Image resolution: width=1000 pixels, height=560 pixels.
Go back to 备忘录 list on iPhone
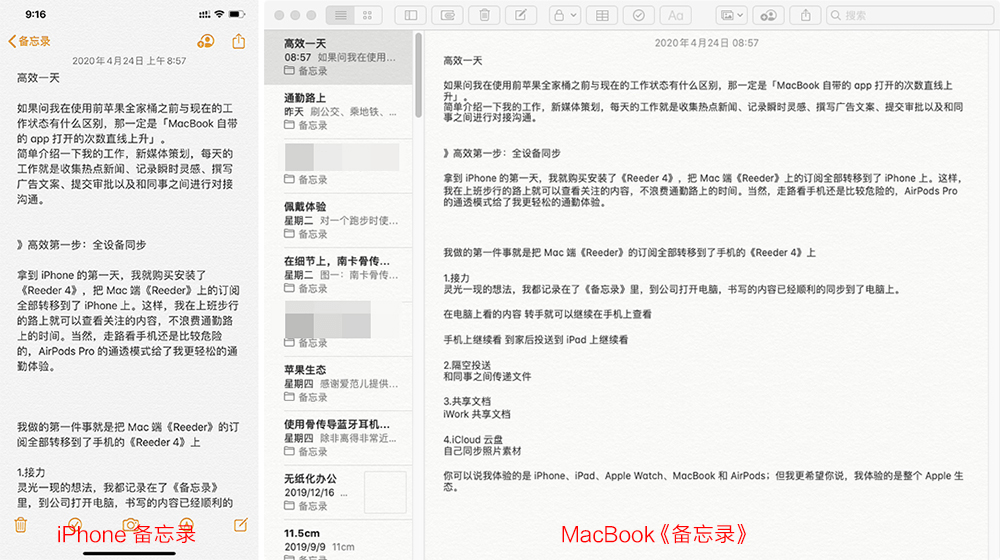click(29, 41)
